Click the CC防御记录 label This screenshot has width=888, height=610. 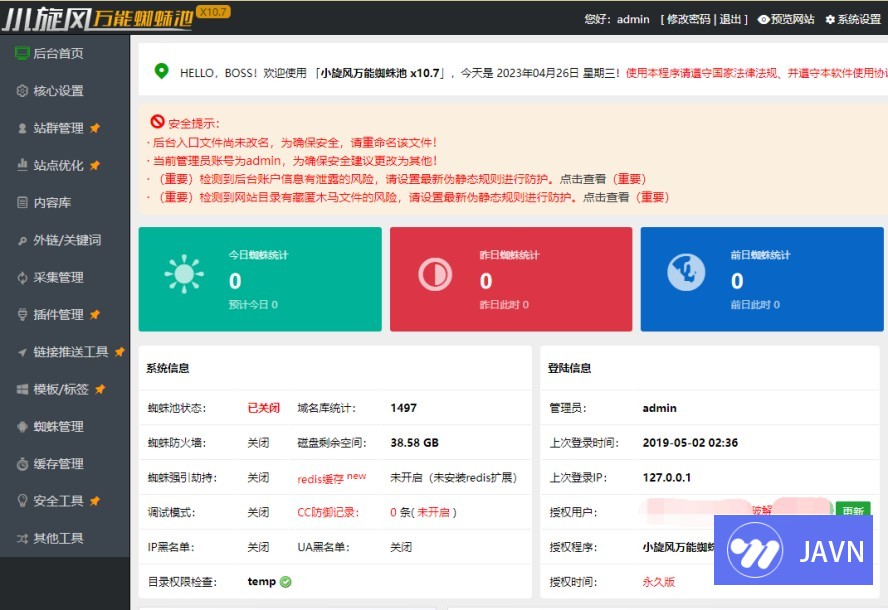pyautogui.click(x=327, y=513)
